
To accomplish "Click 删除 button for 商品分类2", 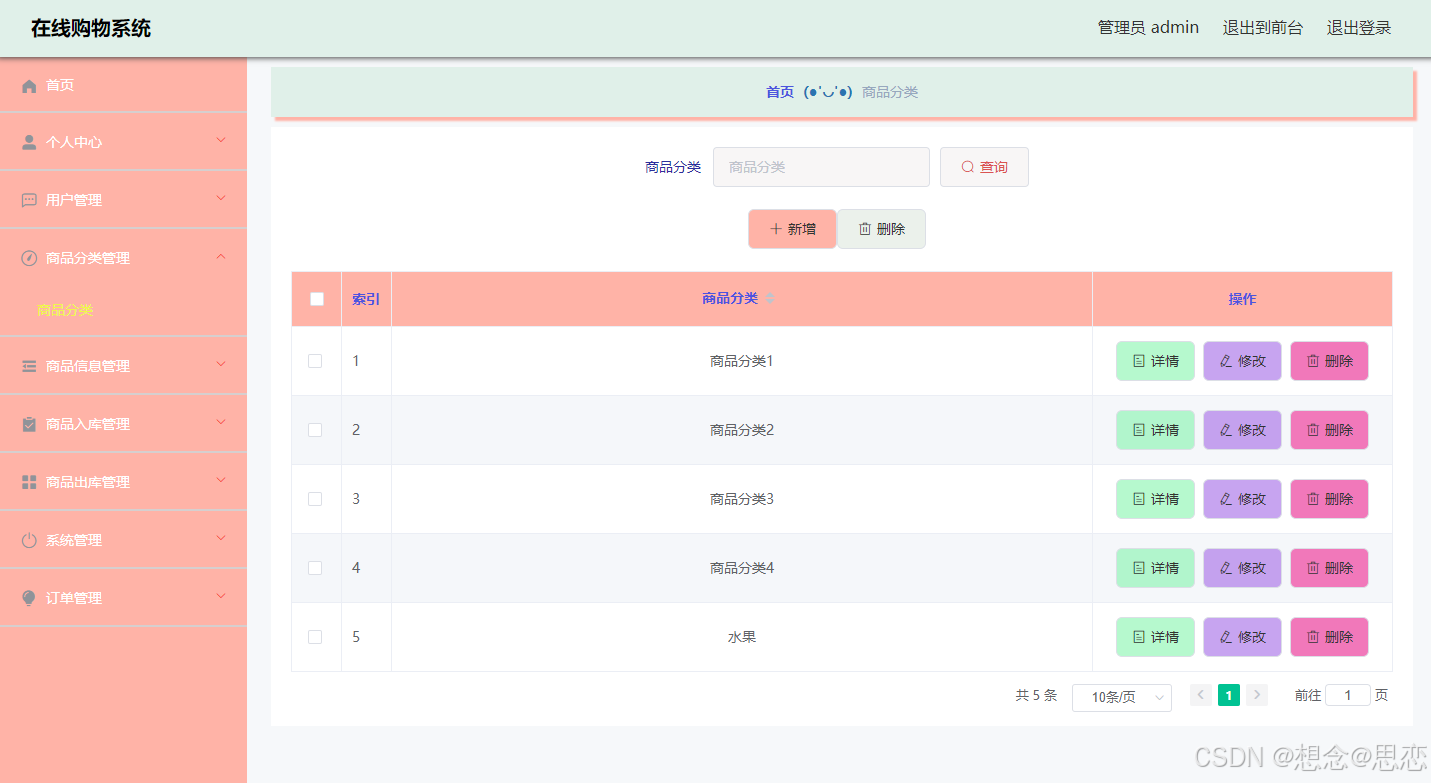I will point(1329,430).
